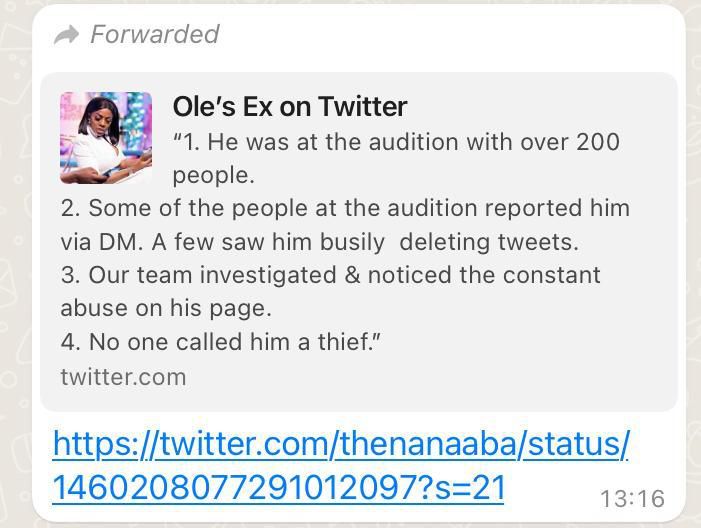Click the forwarded arrow icon
This screenshot has width=701, height=528.
[66, 35]
